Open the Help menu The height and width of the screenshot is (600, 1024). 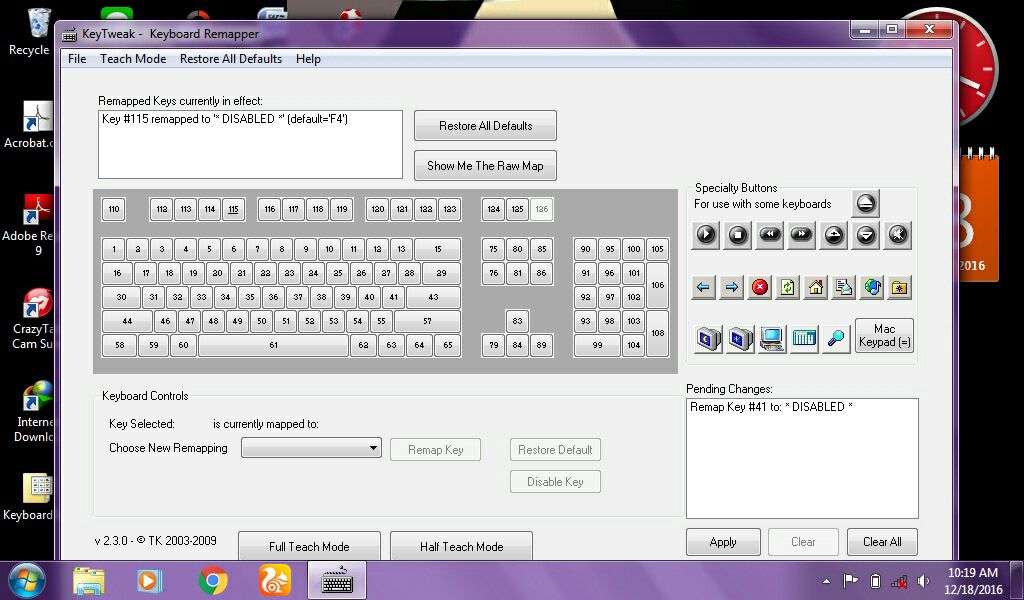click(308, 59)
